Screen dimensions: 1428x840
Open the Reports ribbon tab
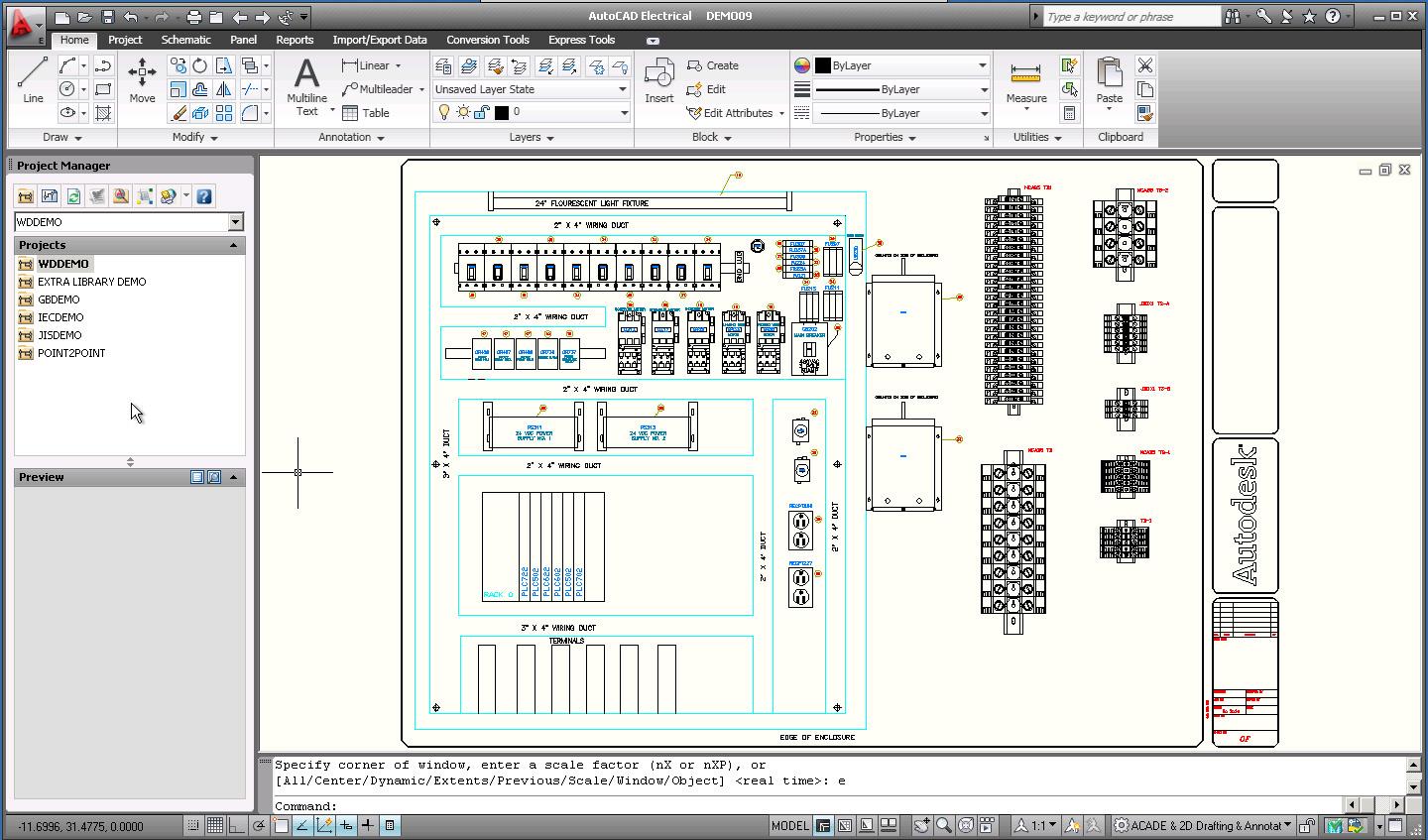295,40
